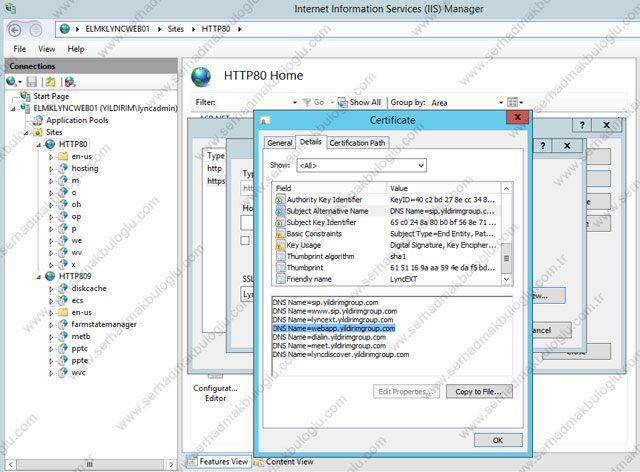Switch to the General certificate tab

(280, 143)
